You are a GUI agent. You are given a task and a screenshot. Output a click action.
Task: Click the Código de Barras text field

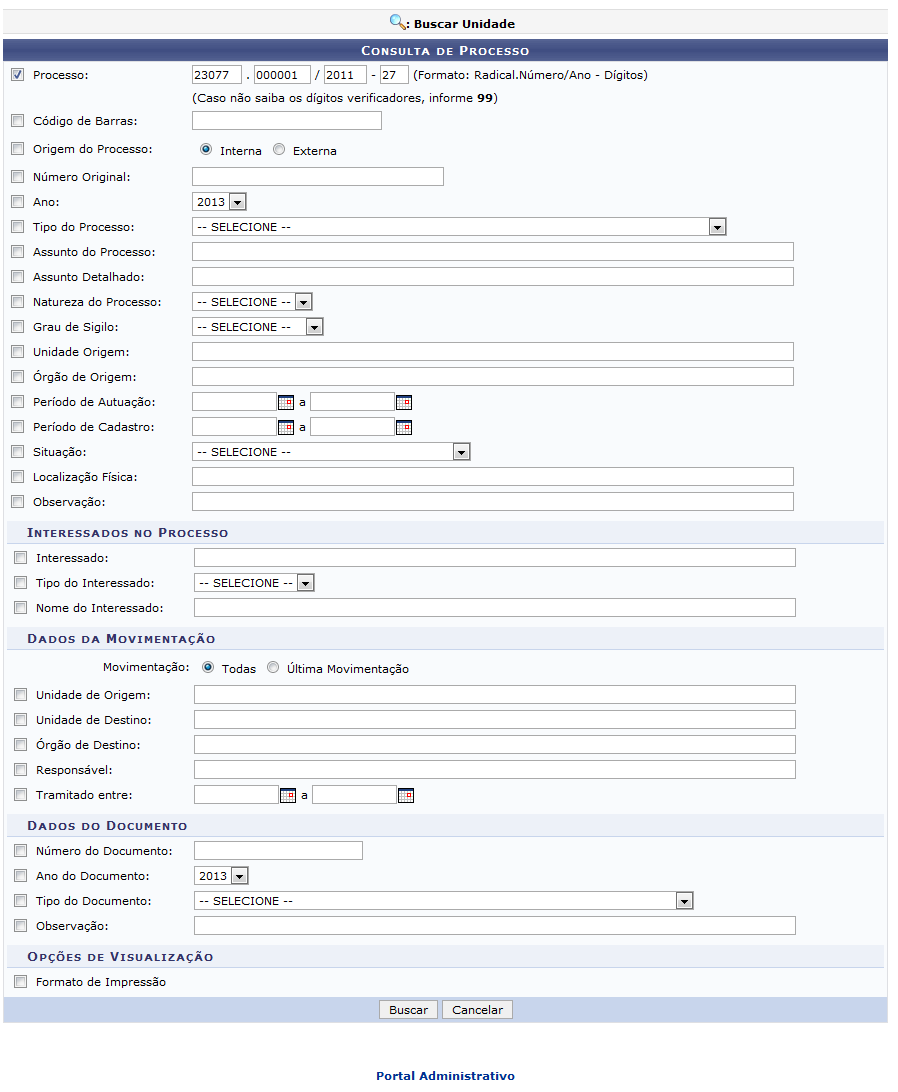[x=287, y=121]
